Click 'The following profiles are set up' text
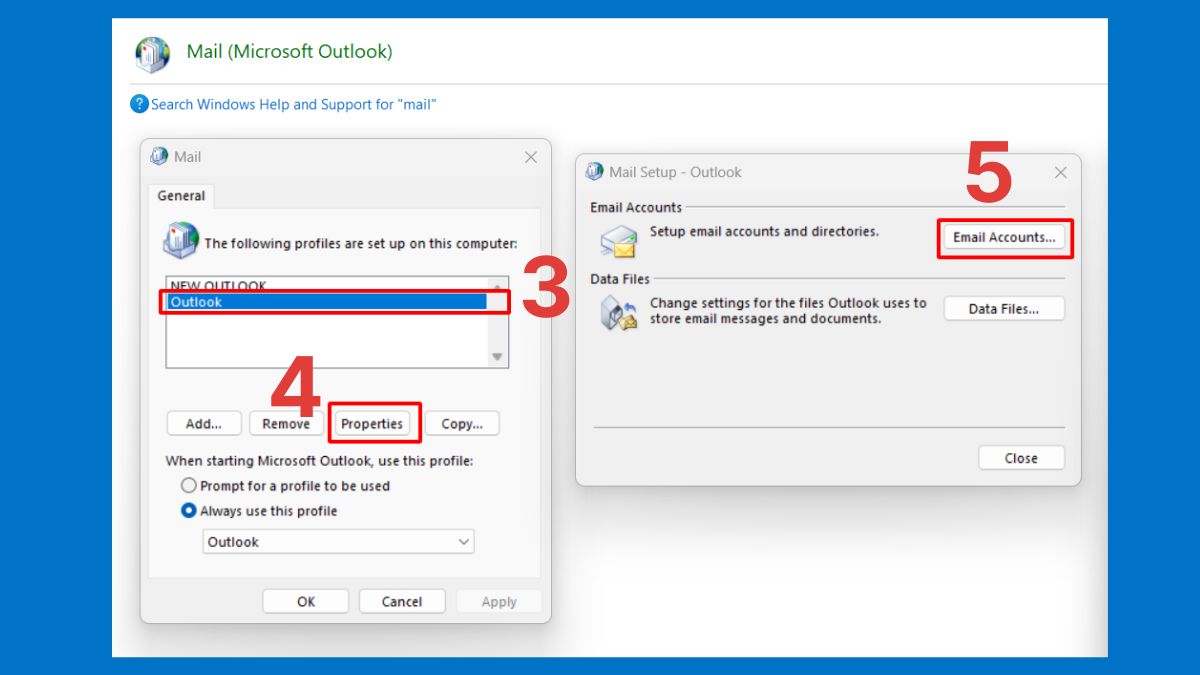 [361, 243]
